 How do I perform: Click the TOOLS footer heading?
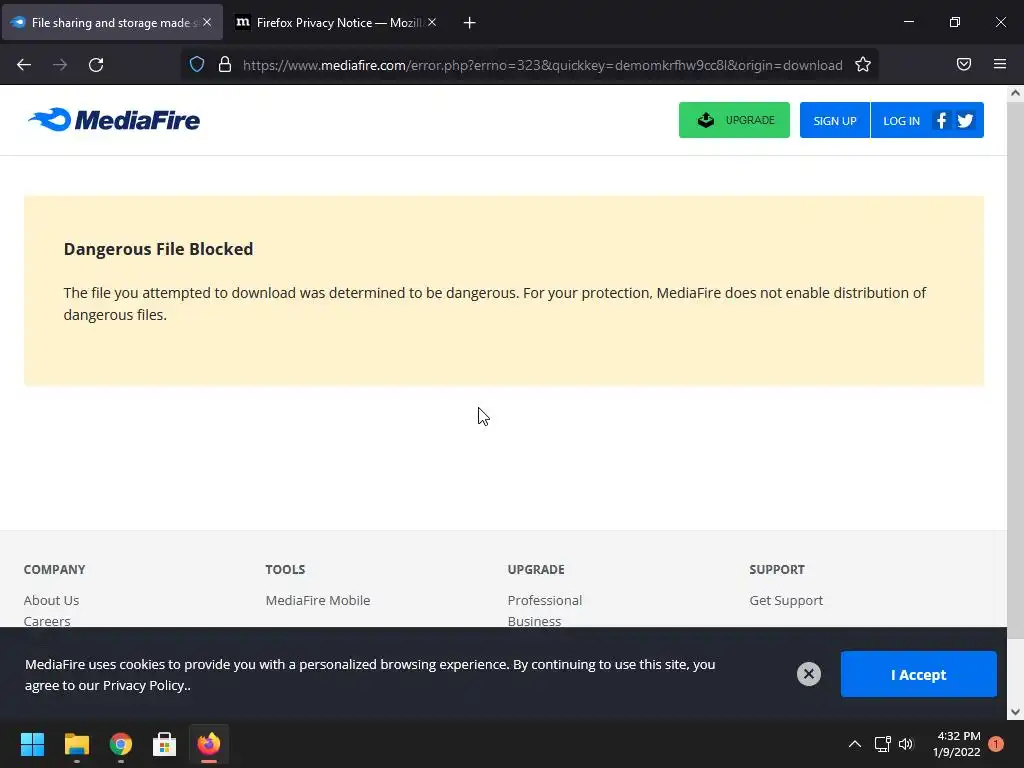tap(285, 569)
